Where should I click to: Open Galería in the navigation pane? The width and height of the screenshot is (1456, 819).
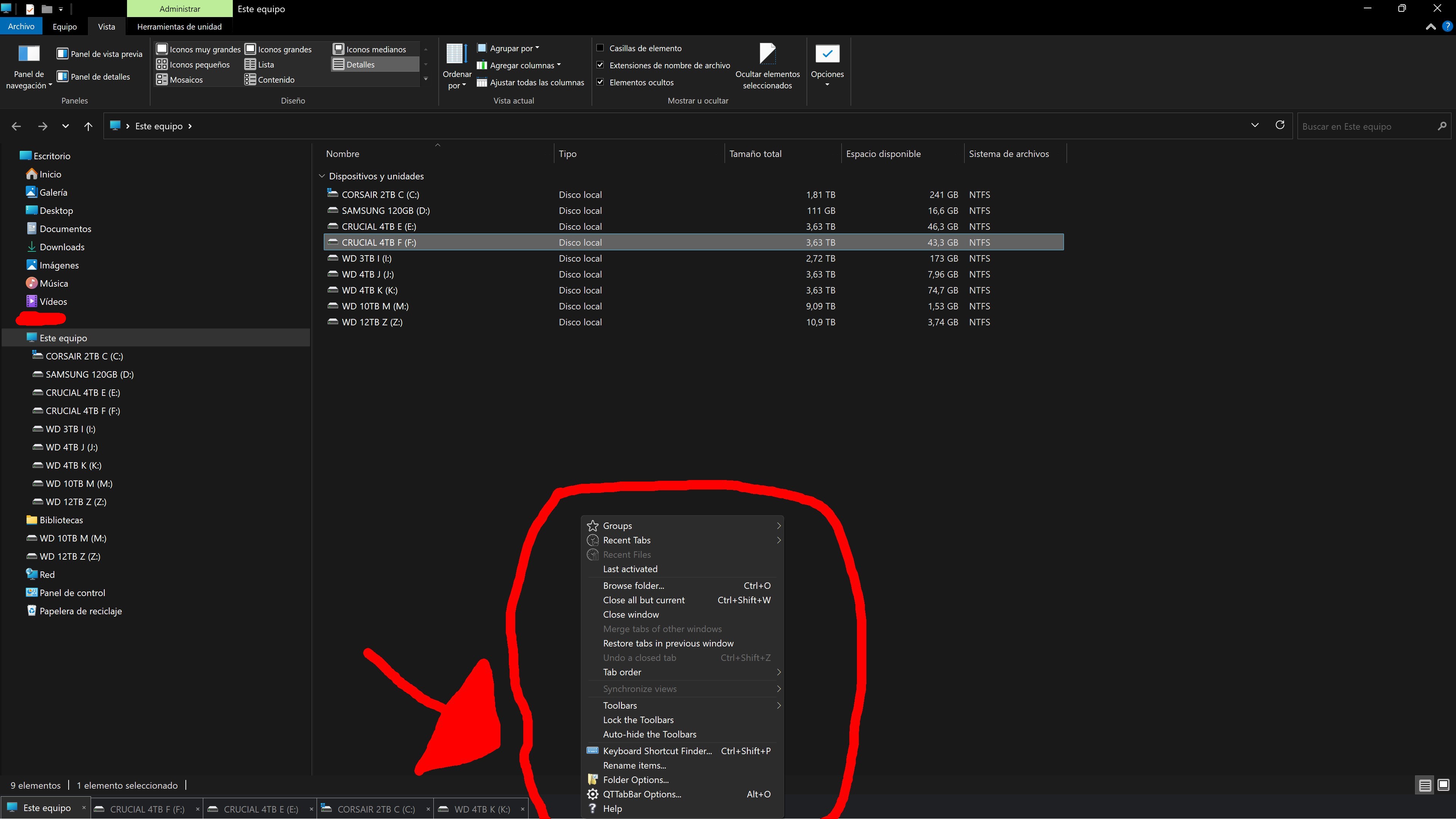coord(47,192)
